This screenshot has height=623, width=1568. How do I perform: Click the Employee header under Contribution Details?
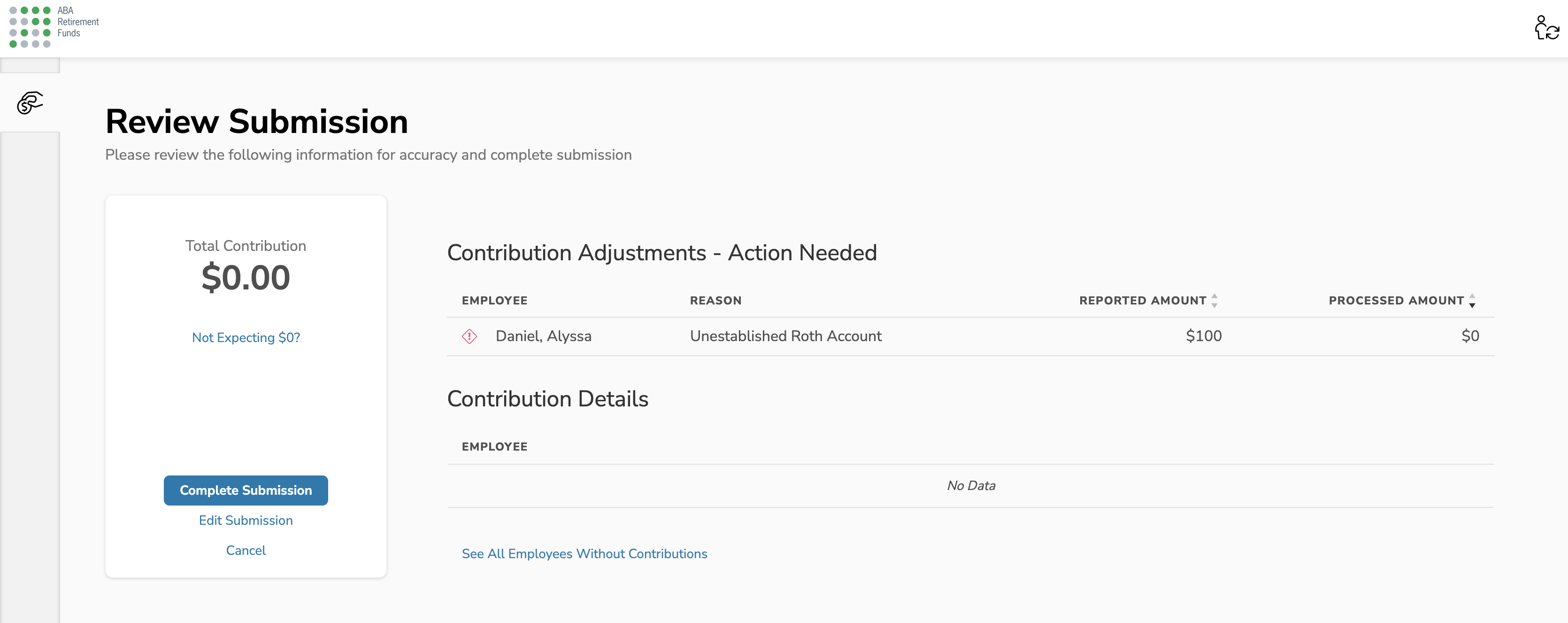(494, 446)
